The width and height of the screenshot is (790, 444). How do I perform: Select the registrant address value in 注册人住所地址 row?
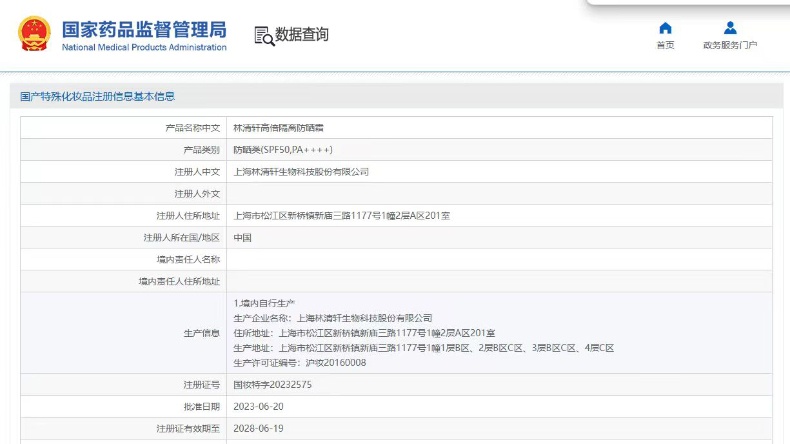(342, 216)
